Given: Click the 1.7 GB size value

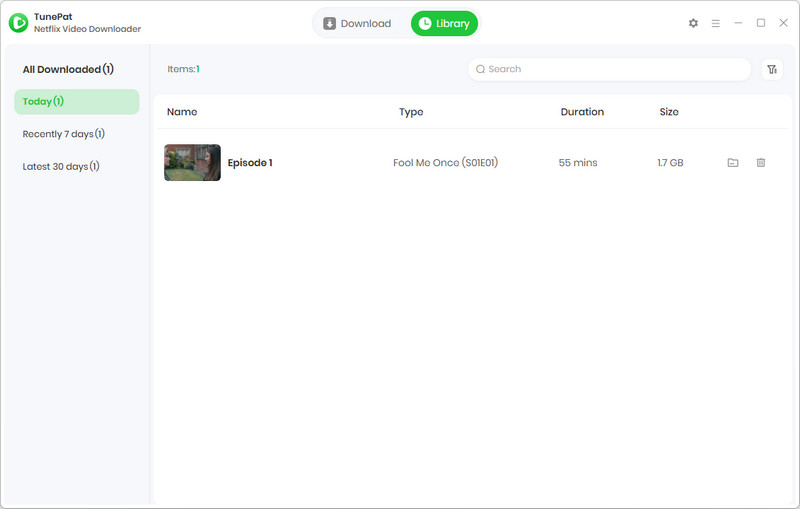Looking at the screenshot, I should click(670, 163).
